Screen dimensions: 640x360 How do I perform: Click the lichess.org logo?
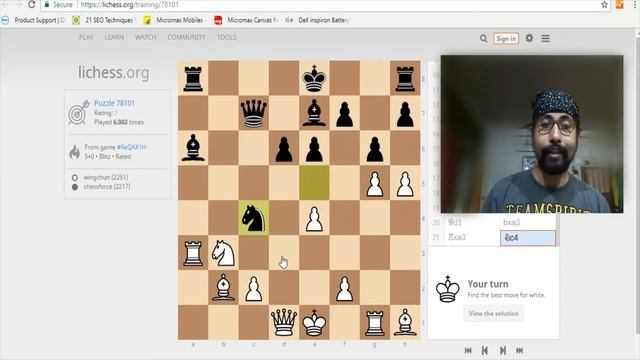pos(113,73)
